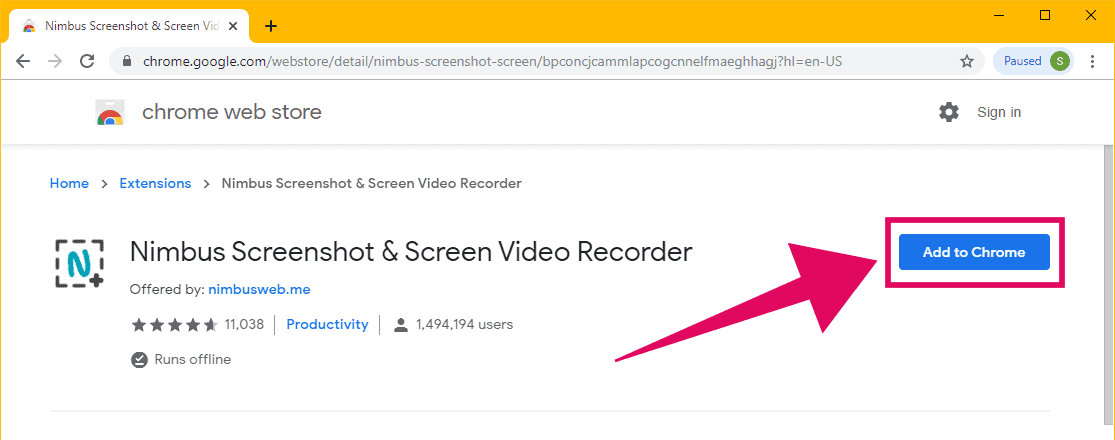This screenshot has width=1115, height=440.
Task: Open the Extensions breadcrumb link
Action: coord(155,183)
